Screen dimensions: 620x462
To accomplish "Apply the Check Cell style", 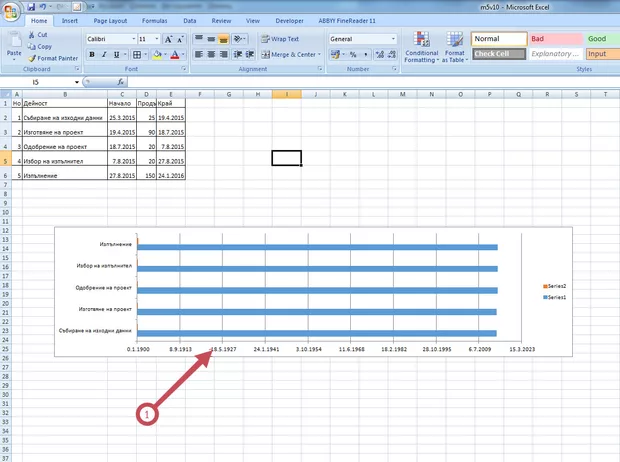I will 497,54.
